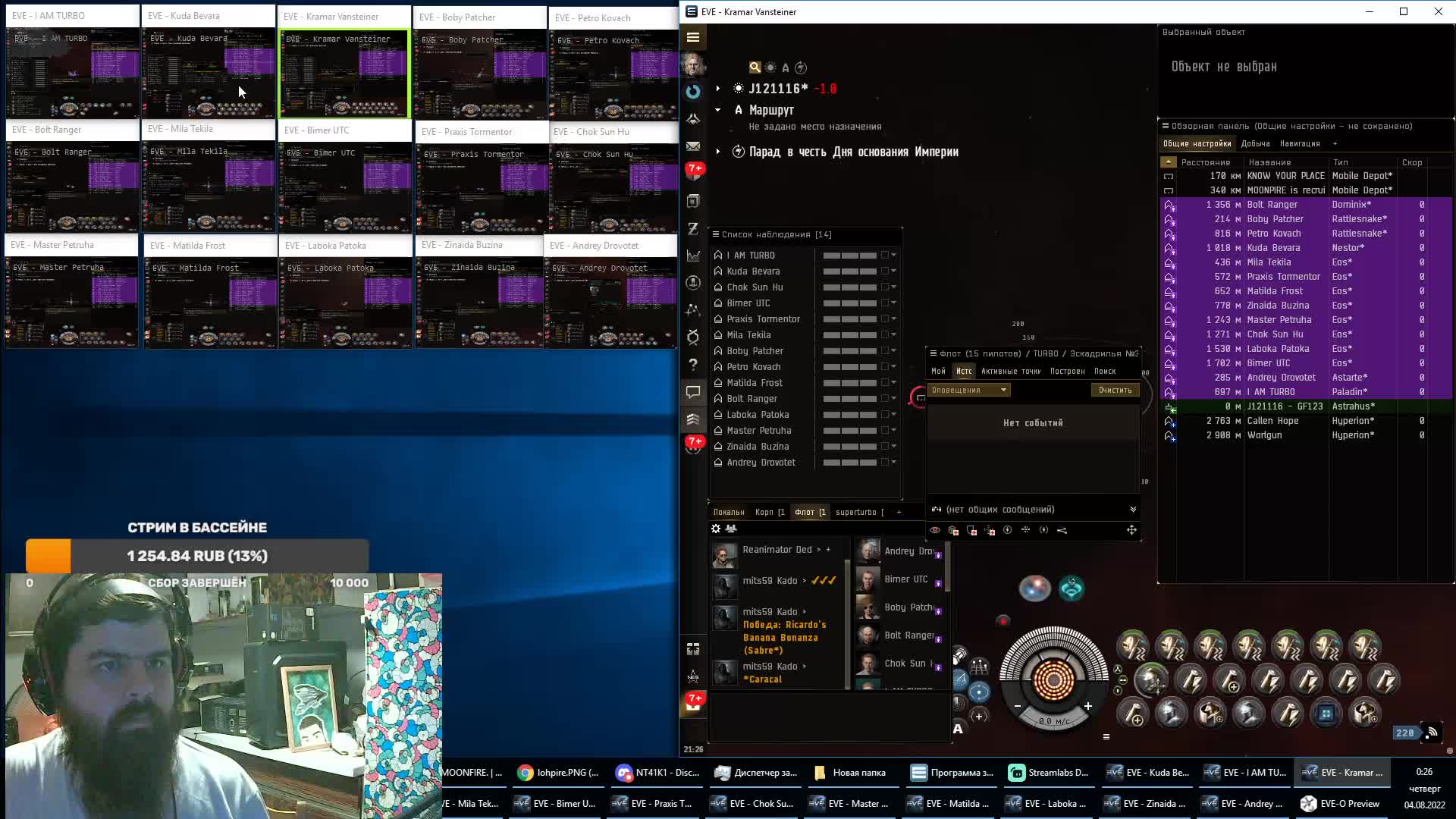Screen dimensions: 1456x819
Task: Toggle the checkbox next to Bimer UTC in the watch list
Action: (x=884, y=303)
